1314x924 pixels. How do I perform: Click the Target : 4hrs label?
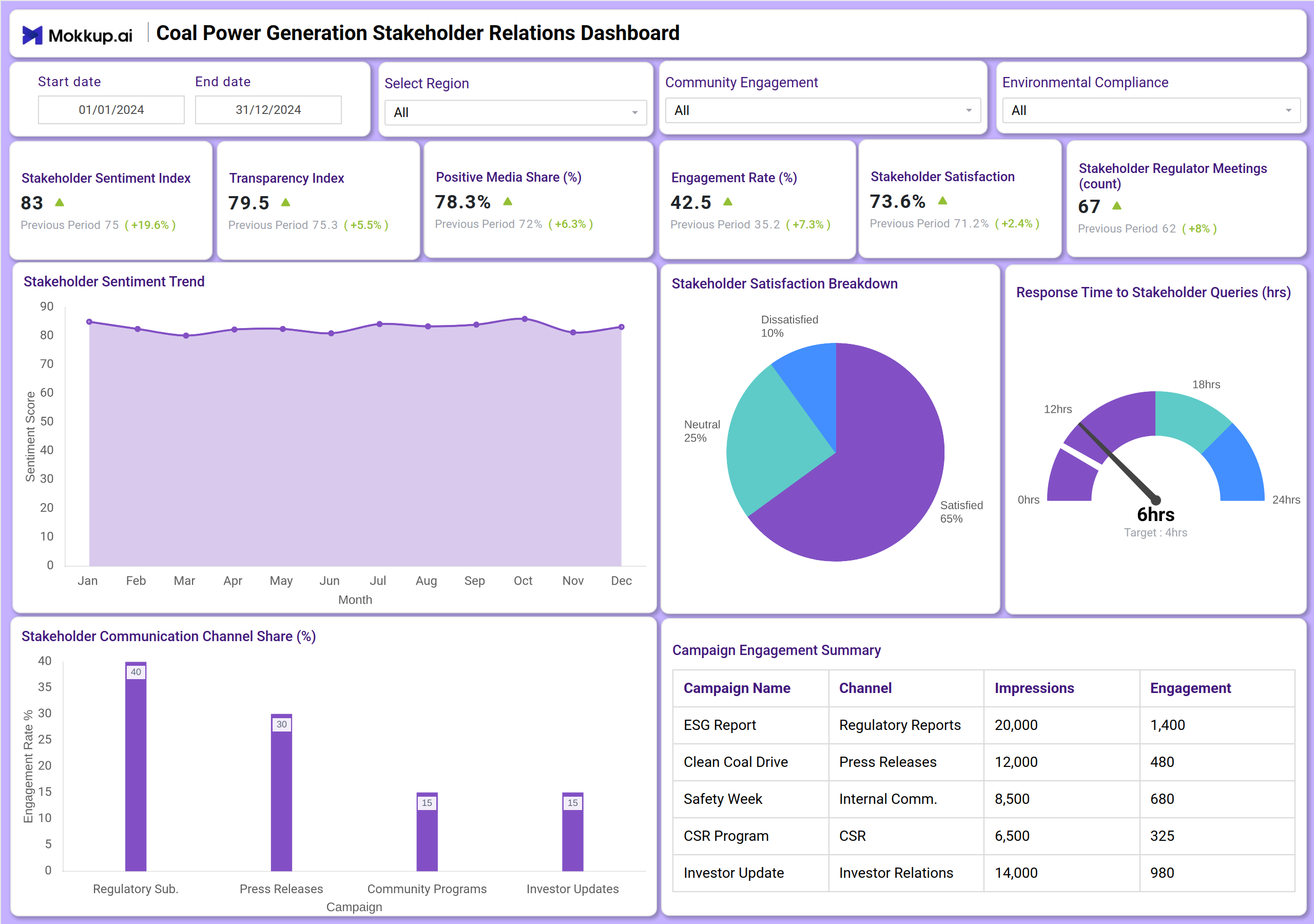(x=1155, y=532)
